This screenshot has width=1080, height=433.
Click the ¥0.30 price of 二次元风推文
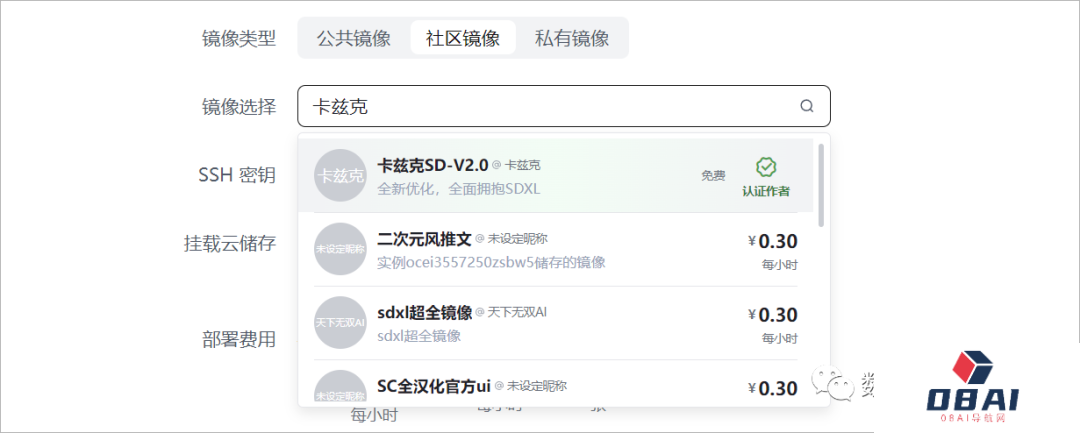coord(772,241)
